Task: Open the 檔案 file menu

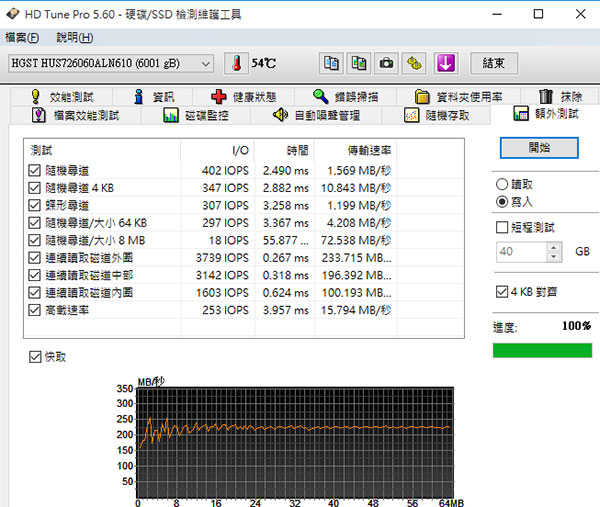Action: [22, 37]
